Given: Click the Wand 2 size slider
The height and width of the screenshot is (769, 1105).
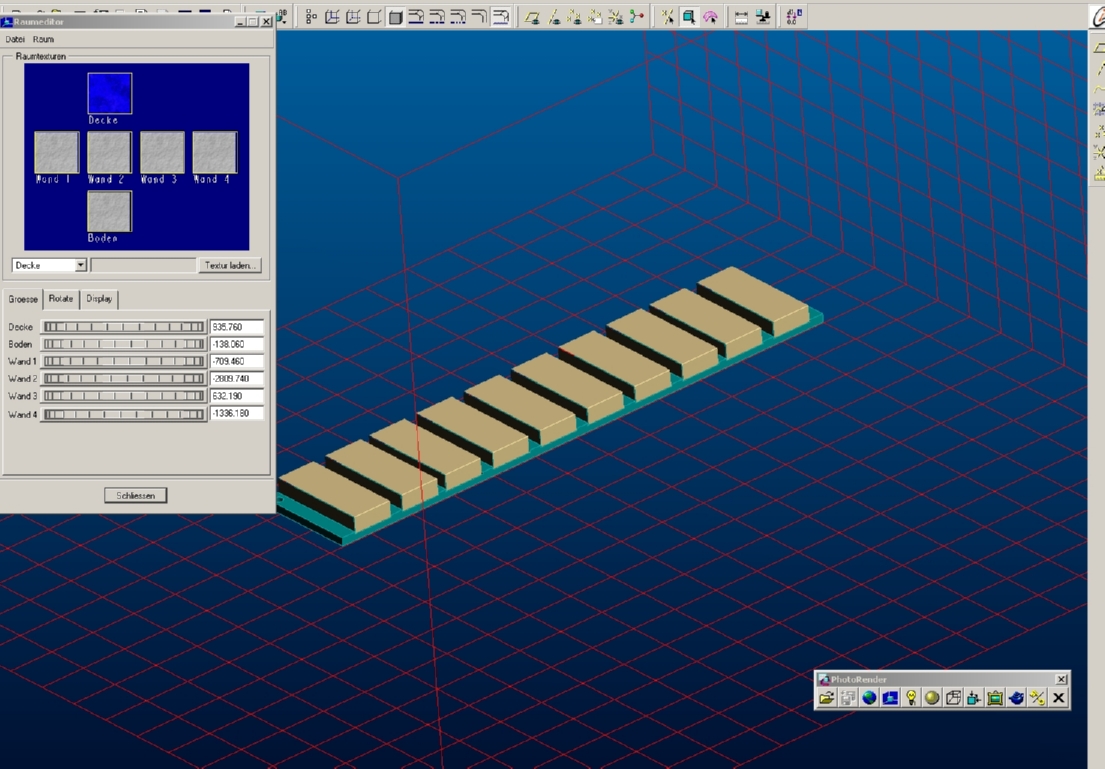Looking at the screenshot, I should tap(123, 379).
